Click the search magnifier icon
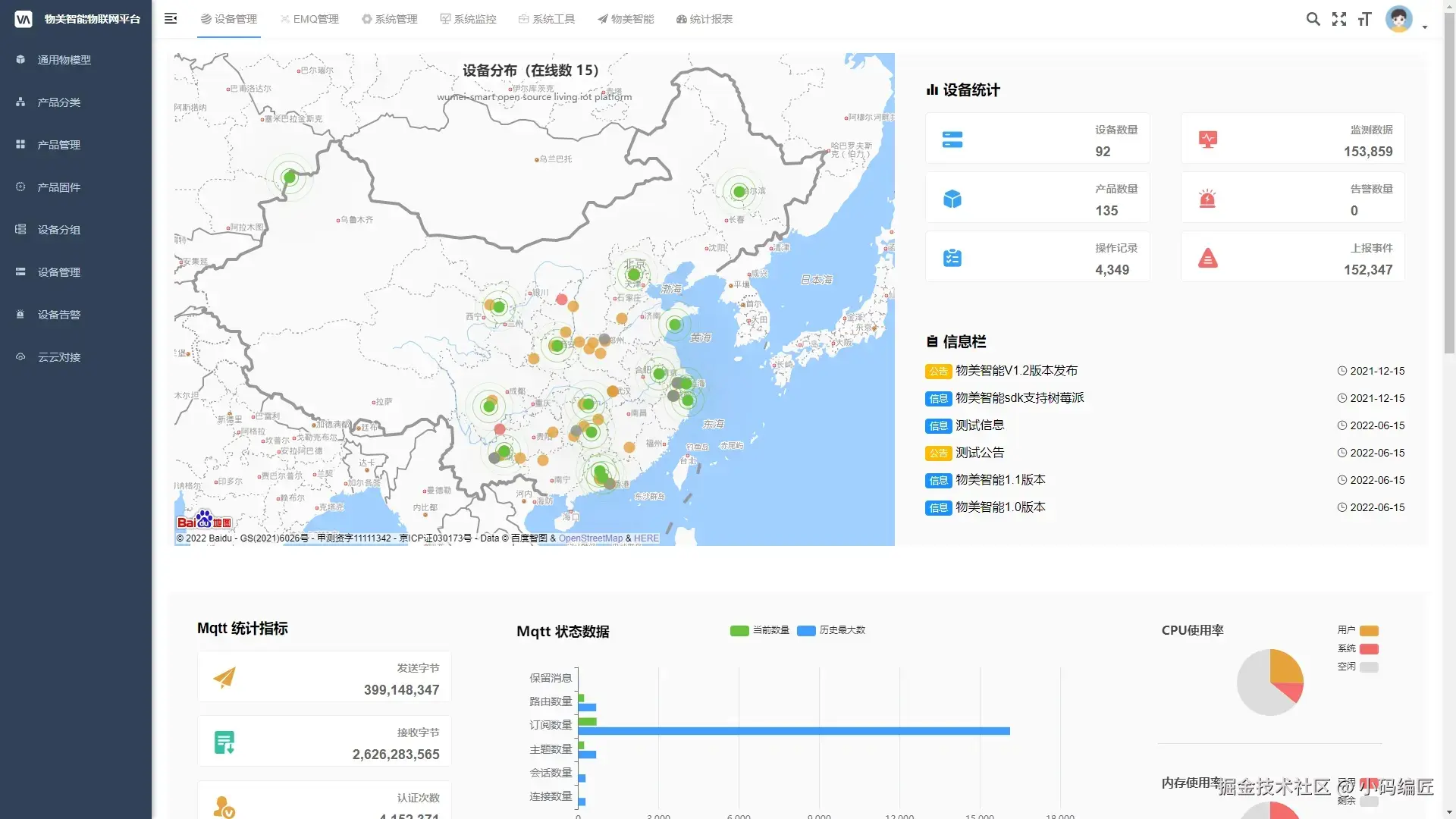The image size is (1456, 819). [1313, 19]
